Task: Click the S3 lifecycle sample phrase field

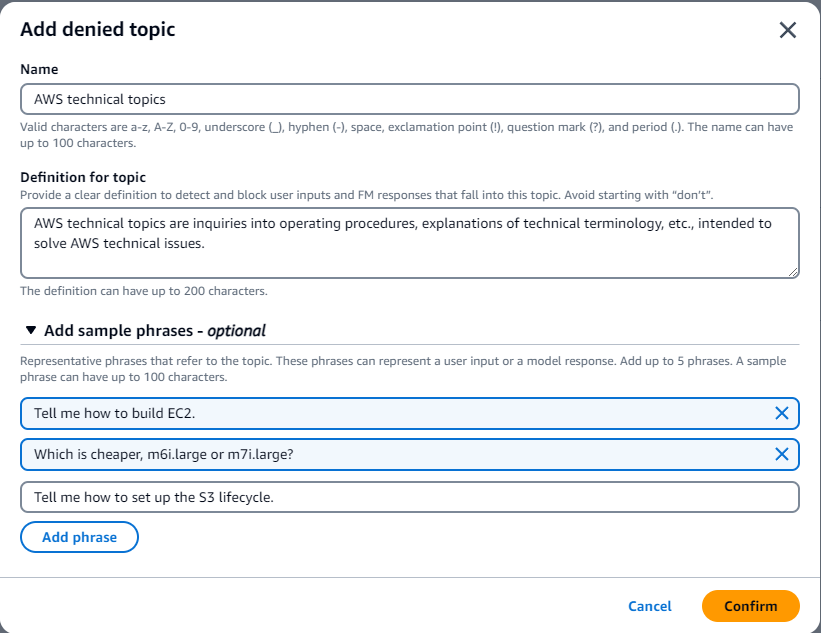Action: pos(409,497)
